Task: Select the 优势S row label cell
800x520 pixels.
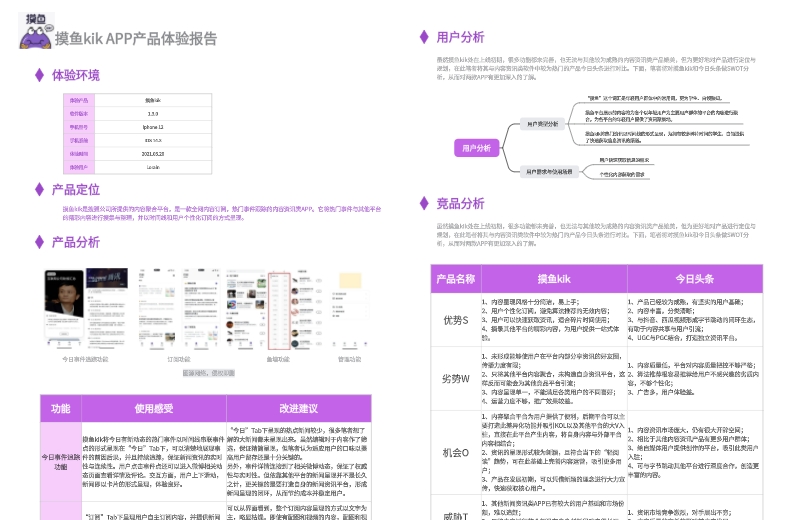Action: point(455,319)
